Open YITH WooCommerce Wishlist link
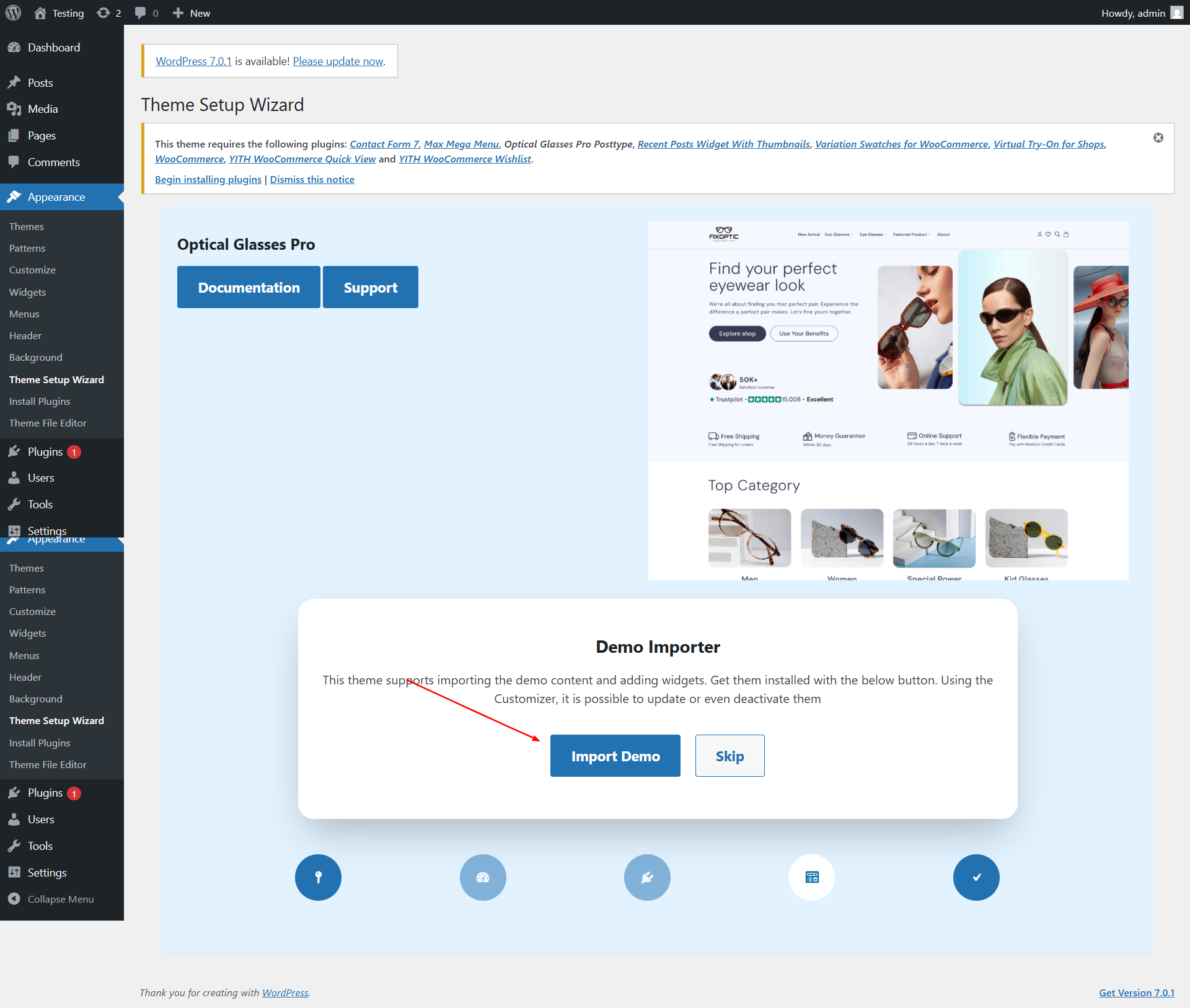The width and height of the screenshot is (1190, 1008). click(465, 159)
